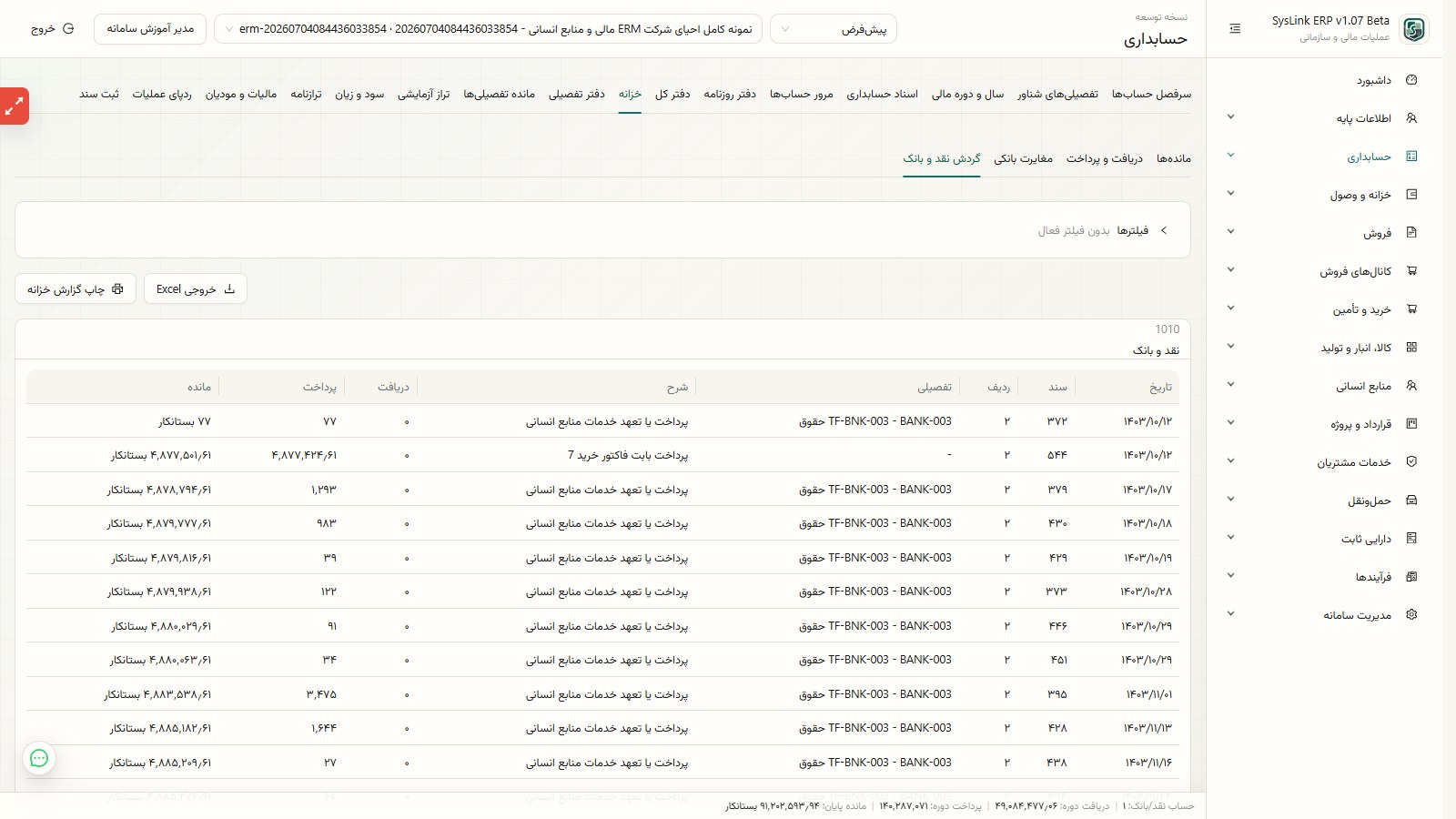Image resolution: width=1456 pixels, height=819 pixels.
Task: Click the دارایی ثابت sidebar icon
Action: point(1411,539)
